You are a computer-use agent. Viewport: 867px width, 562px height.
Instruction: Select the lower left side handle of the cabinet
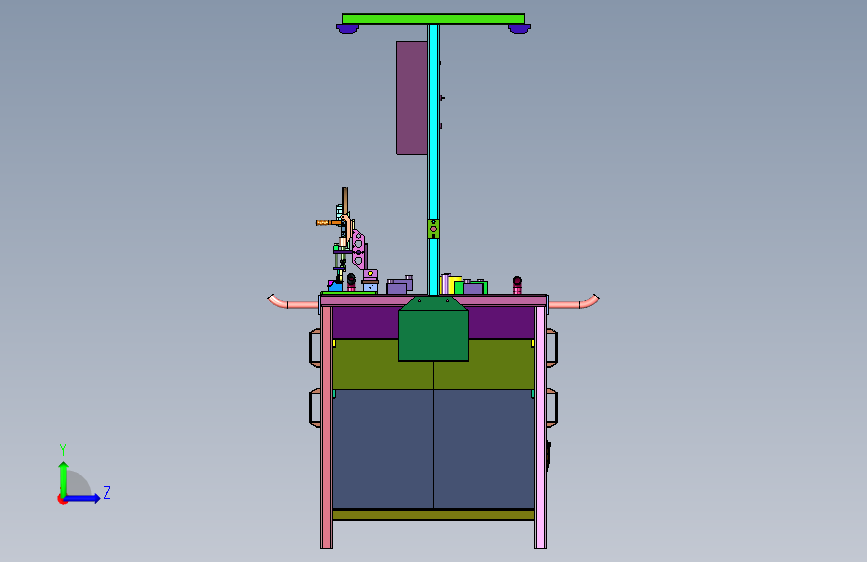click(x=315, y=408)
